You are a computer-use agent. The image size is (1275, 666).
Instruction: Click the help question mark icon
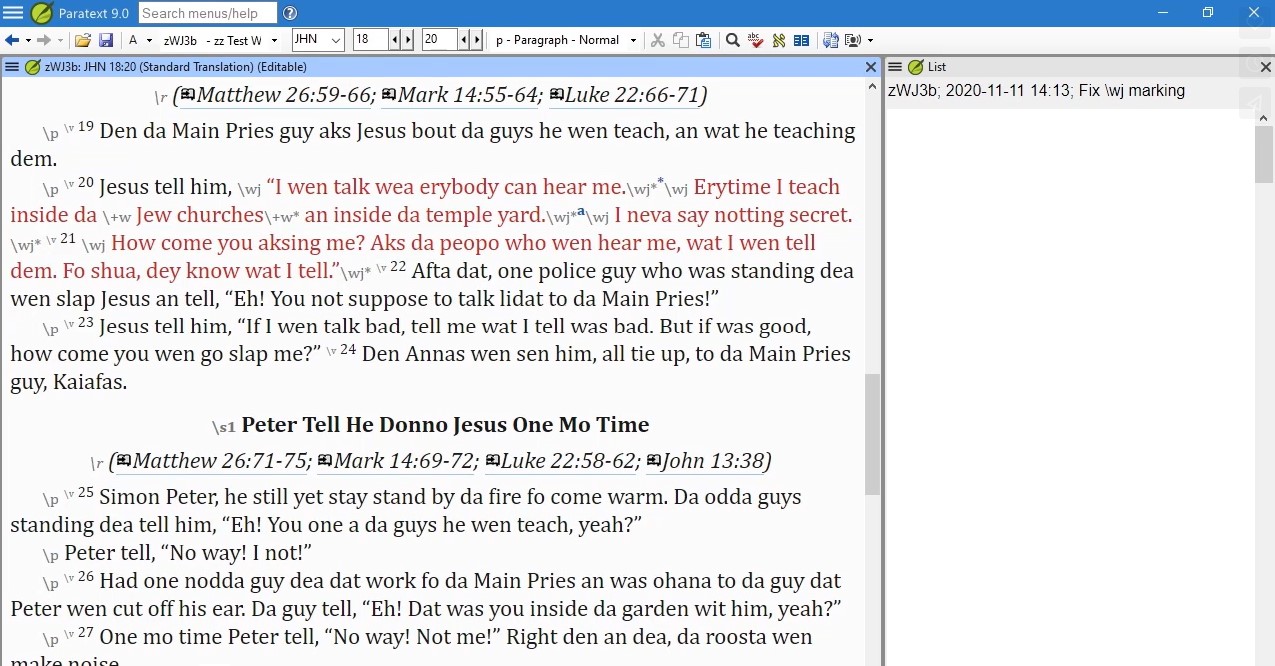pyautogui.click(x=289, y=14)
